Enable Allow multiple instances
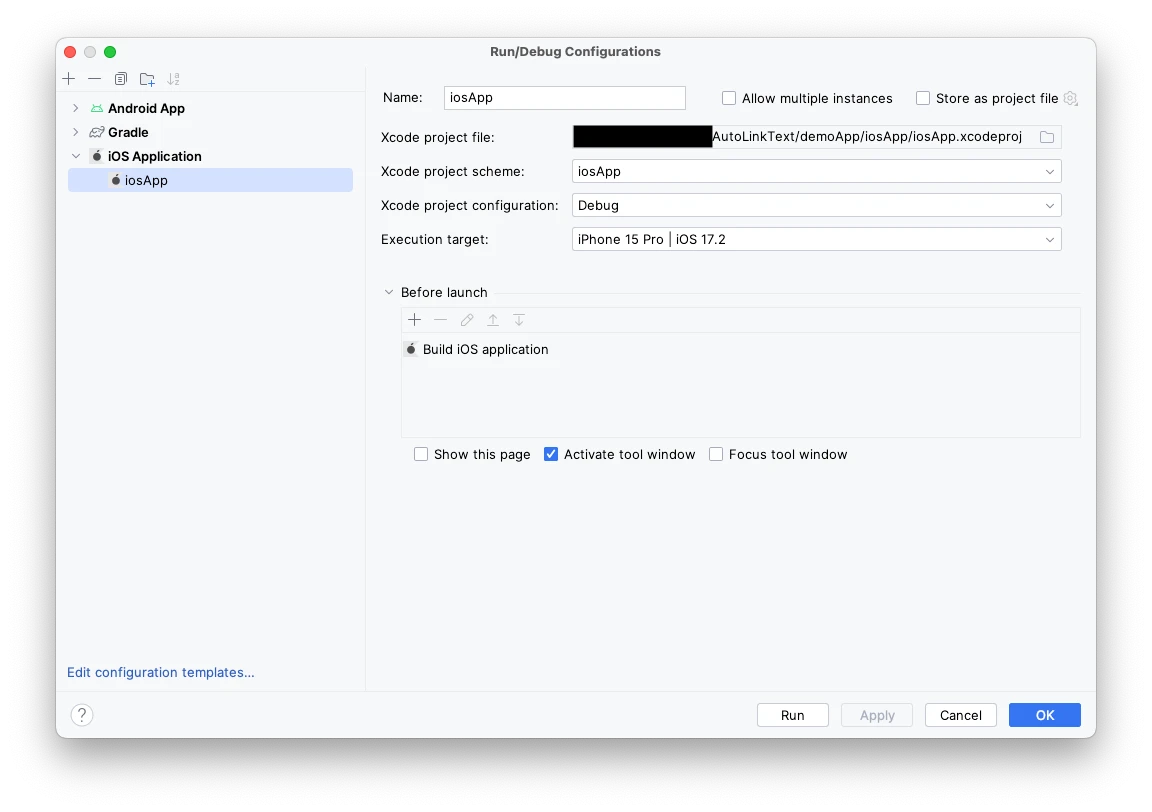This screenshot has height=812, width=1152. (729, 98)
